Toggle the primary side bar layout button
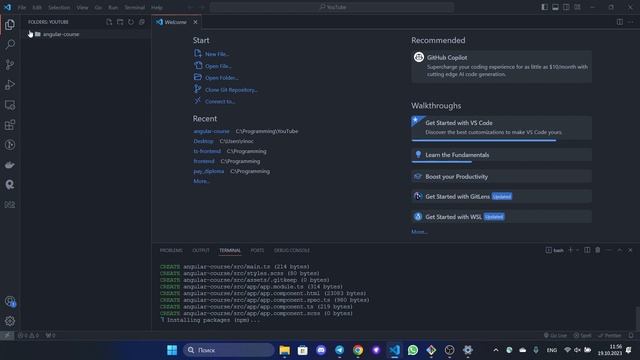 tap(544, 7)
